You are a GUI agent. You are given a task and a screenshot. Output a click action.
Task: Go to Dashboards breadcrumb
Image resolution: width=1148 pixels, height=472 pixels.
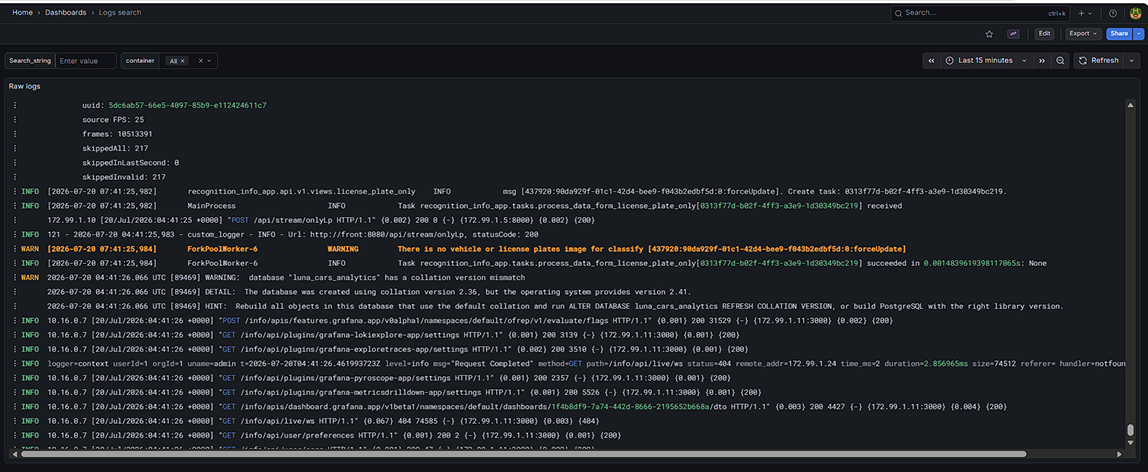tap(66, 12)
